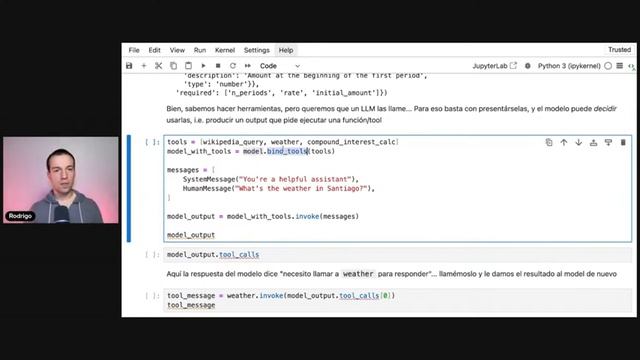The image size is (640, 360).
Task: Move the active cell up
Action: 564,142
